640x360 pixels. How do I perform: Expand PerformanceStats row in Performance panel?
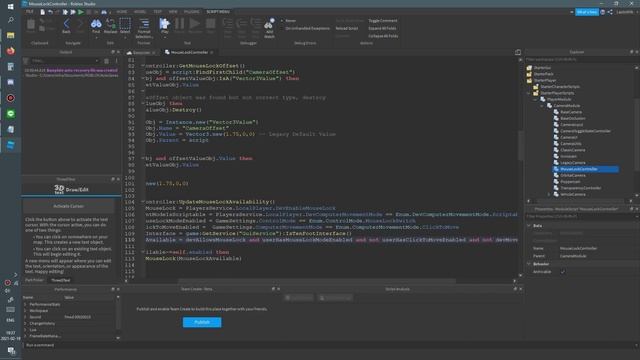click(x=25, y=304)
